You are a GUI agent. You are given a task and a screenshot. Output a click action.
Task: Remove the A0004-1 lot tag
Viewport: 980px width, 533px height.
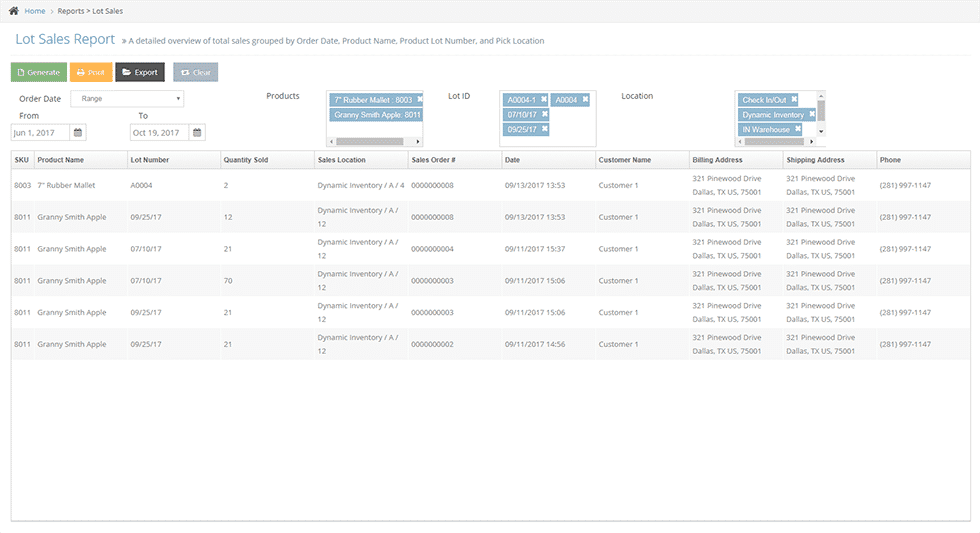[542, 100]
